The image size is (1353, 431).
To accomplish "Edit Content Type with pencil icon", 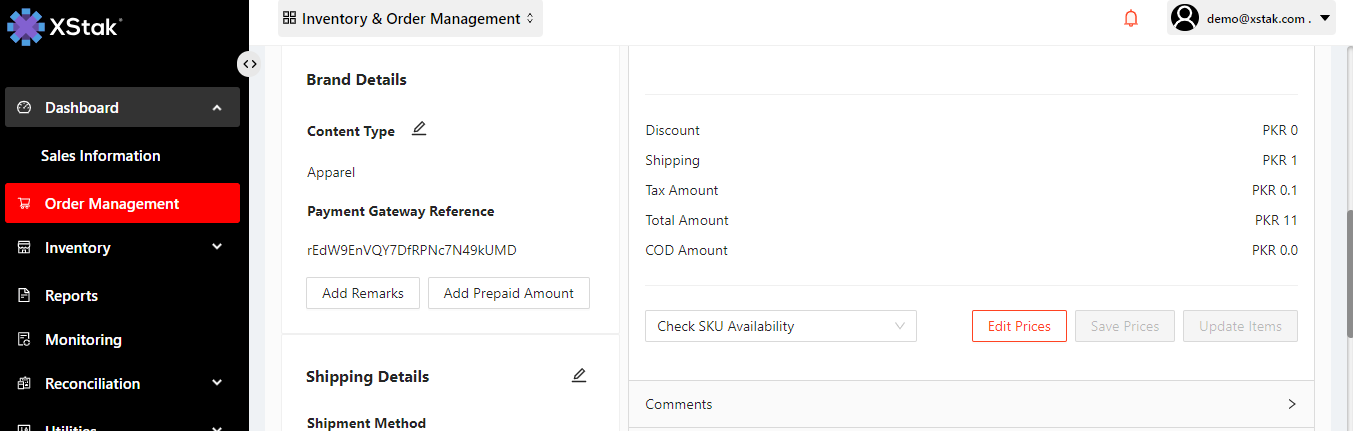I will pos(419,129).
